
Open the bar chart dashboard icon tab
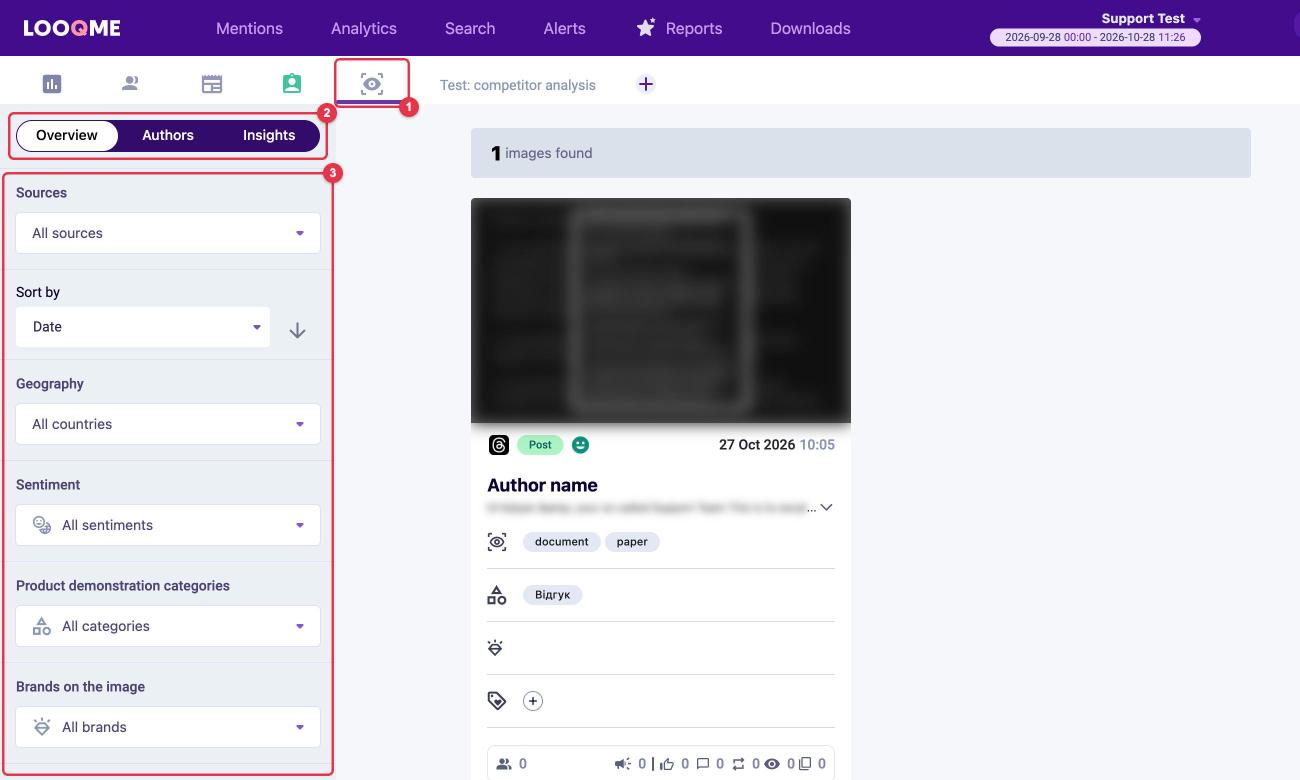coord(52,84)
